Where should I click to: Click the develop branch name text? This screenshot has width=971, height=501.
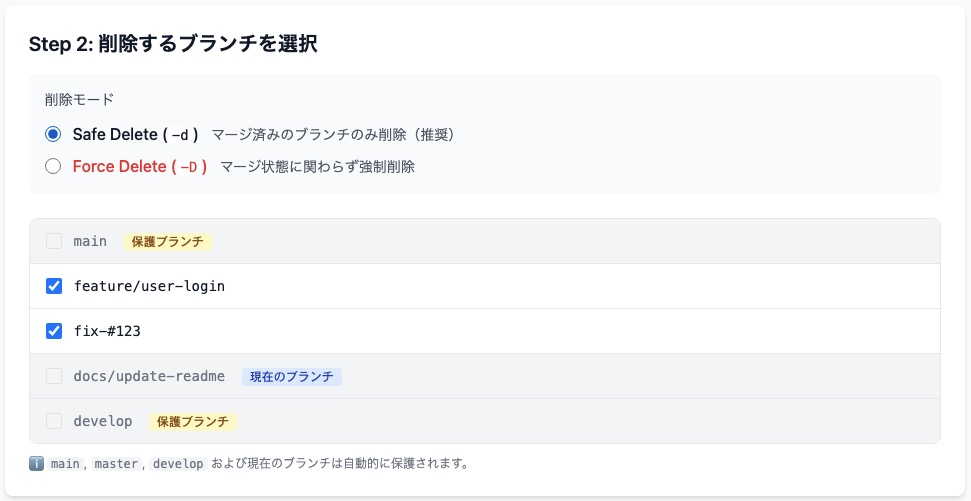click(x=103, y=421)
